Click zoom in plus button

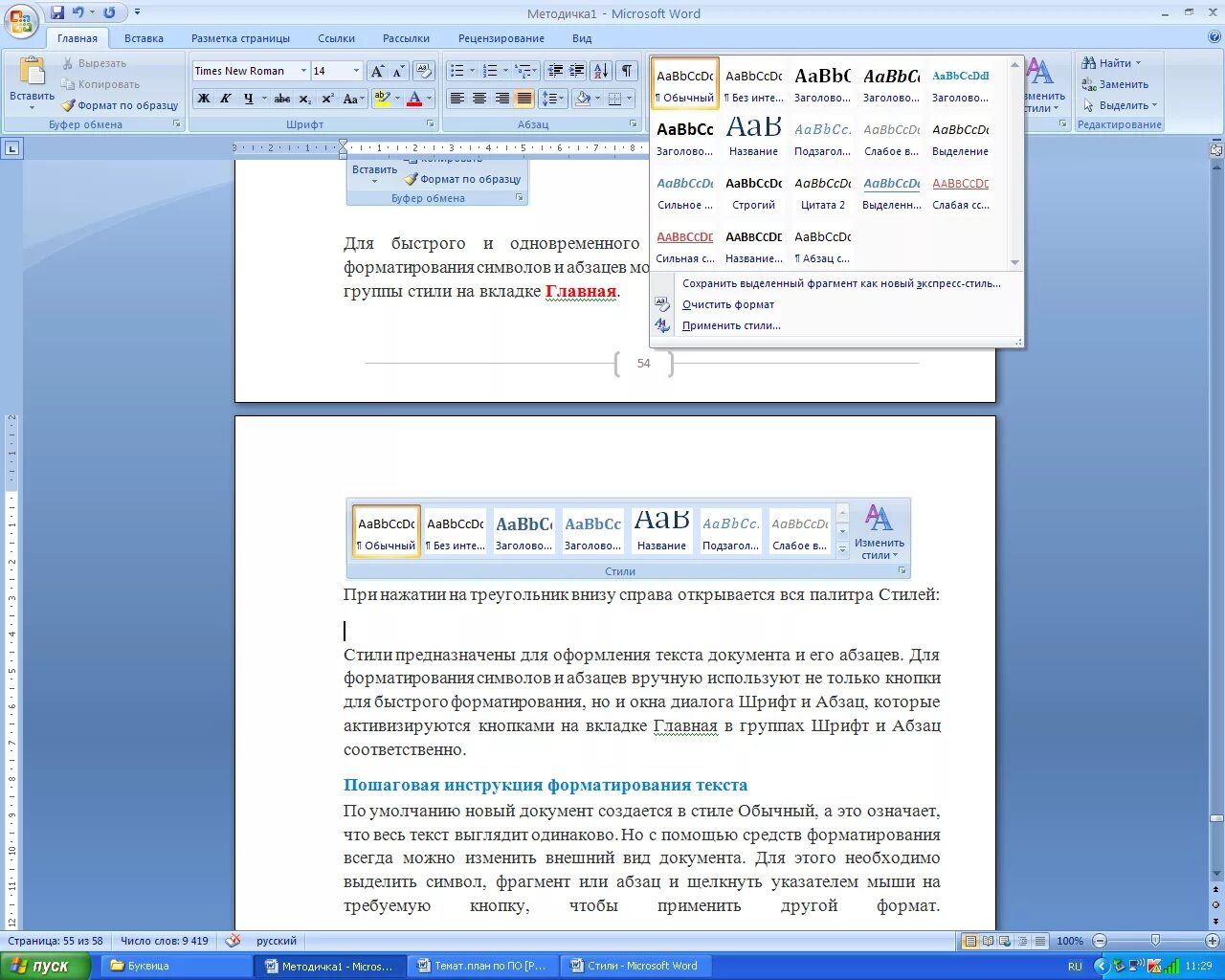coord(1212,941)
